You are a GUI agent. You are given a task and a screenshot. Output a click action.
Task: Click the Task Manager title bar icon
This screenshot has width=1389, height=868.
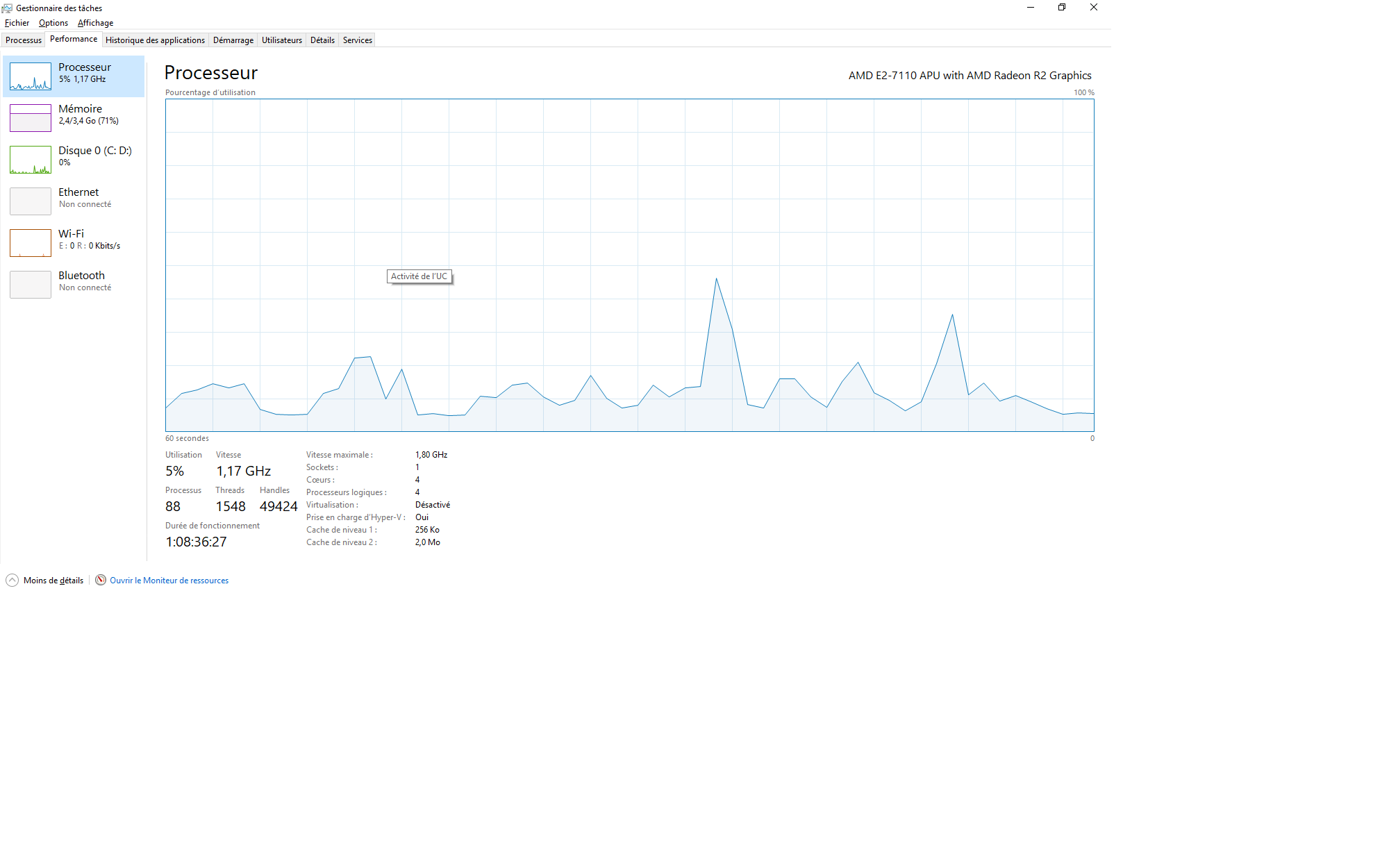coord(7,8)
